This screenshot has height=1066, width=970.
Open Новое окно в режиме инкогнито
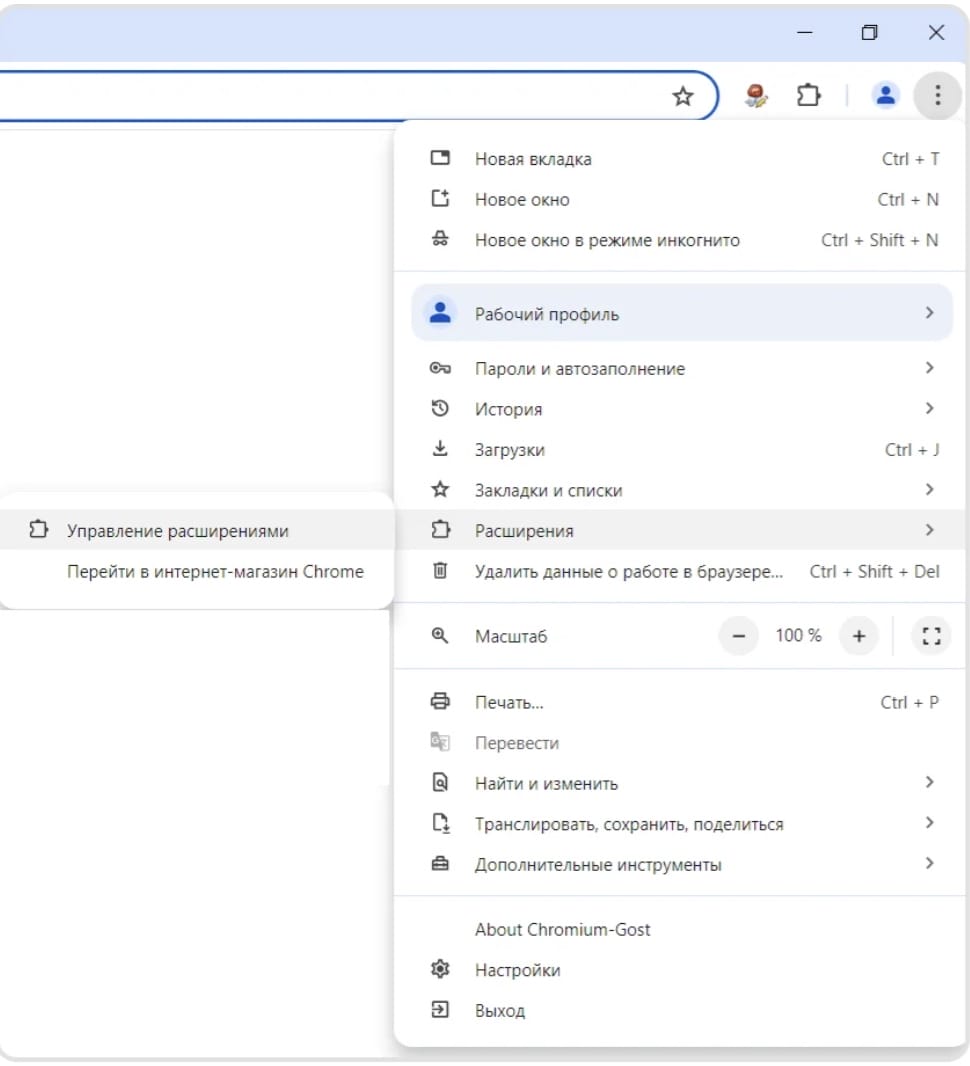pyautogui.click(x=607, y=240)
